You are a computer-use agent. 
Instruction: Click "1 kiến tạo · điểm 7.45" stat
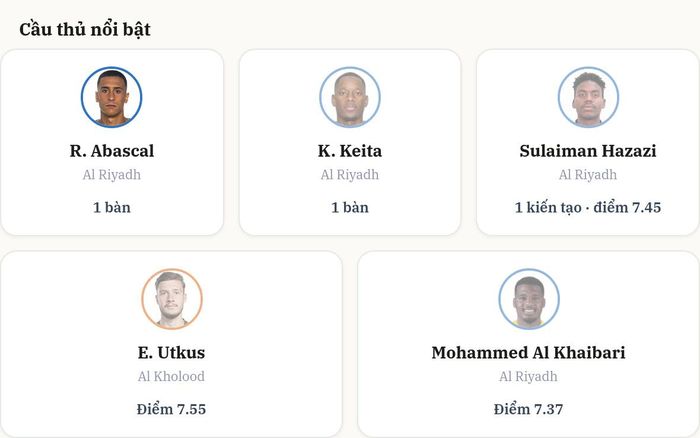coord(588,208)
